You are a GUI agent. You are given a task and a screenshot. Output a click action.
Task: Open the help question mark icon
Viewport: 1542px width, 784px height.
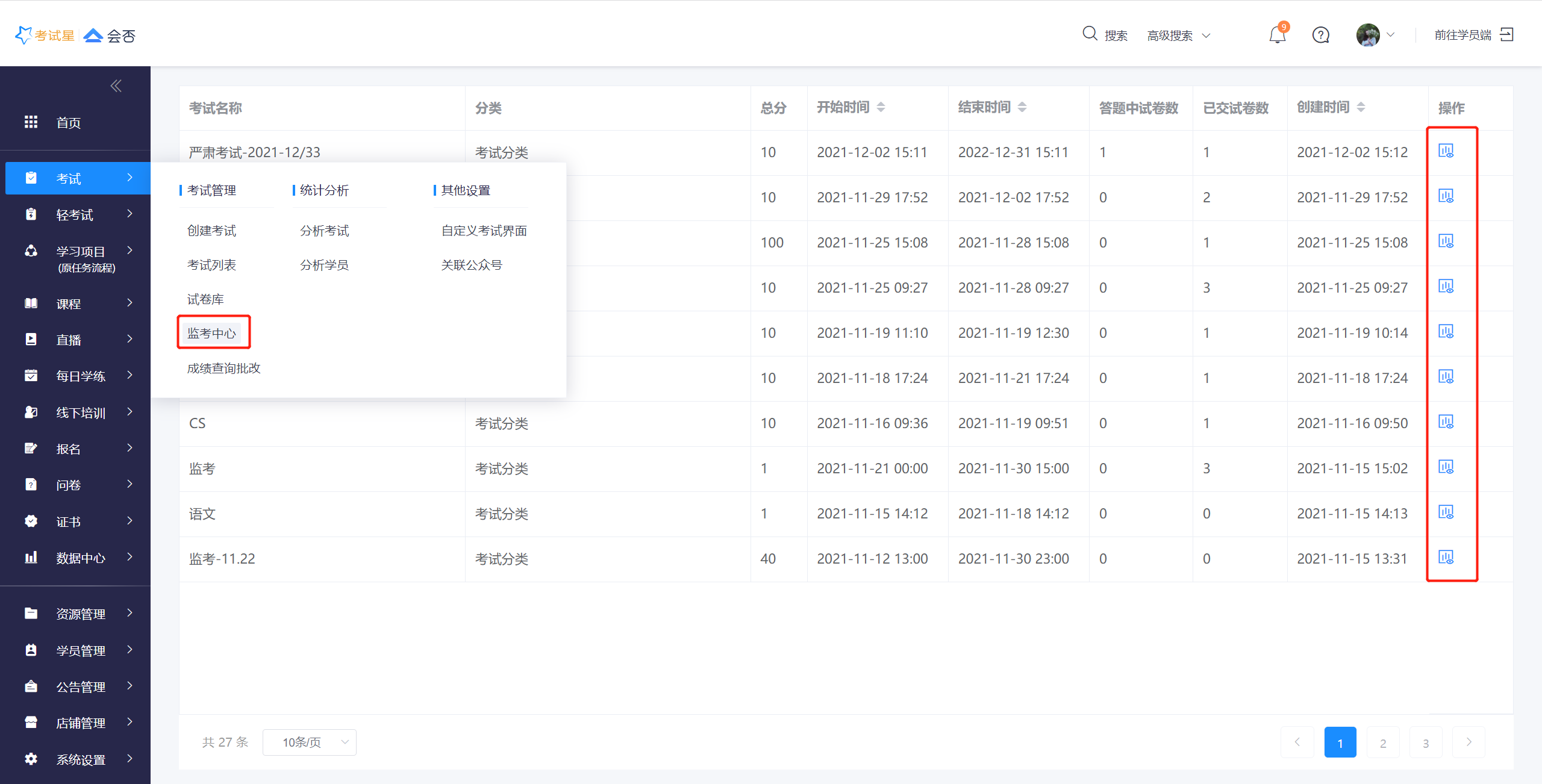(x=1320, y=36)
